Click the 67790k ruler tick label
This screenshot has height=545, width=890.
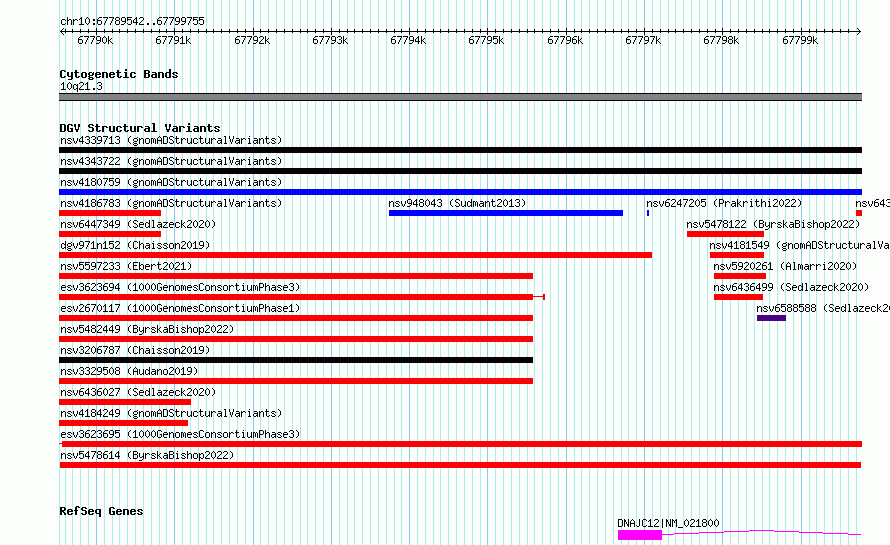[x=95, y=40]
